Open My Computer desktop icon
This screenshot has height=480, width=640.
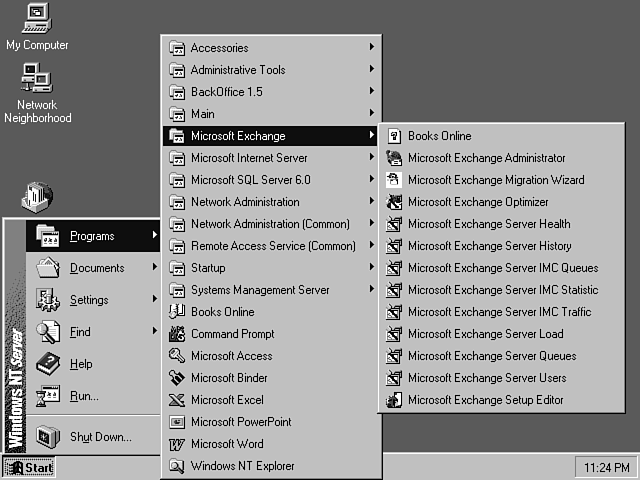click(x=37, y=18)
